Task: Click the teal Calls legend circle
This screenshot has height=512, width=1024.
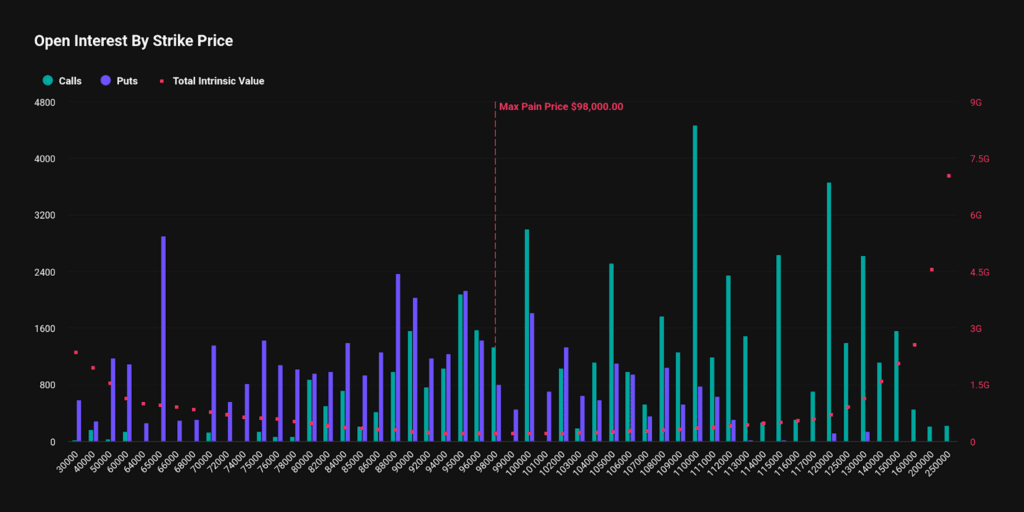Action: click(x=48, y=81)
